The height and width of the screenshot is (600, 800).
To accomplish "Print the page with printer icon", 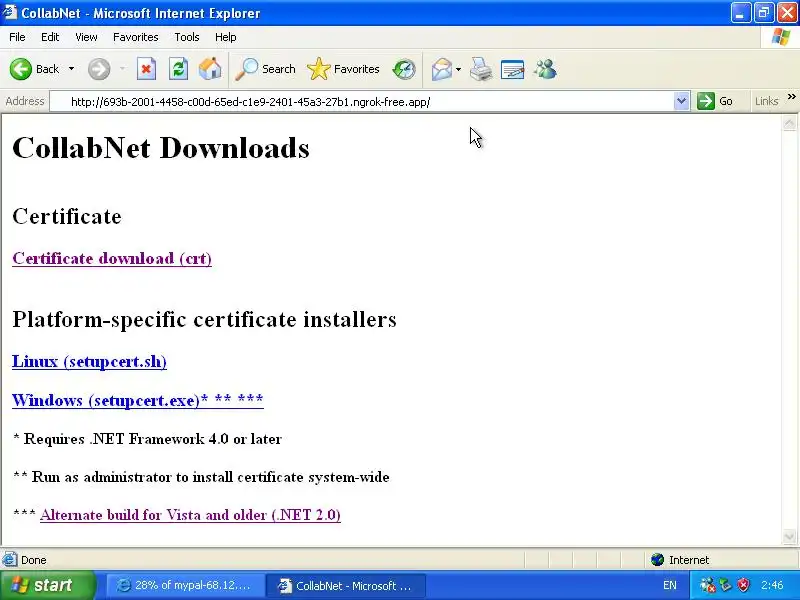I will (481, 69).
